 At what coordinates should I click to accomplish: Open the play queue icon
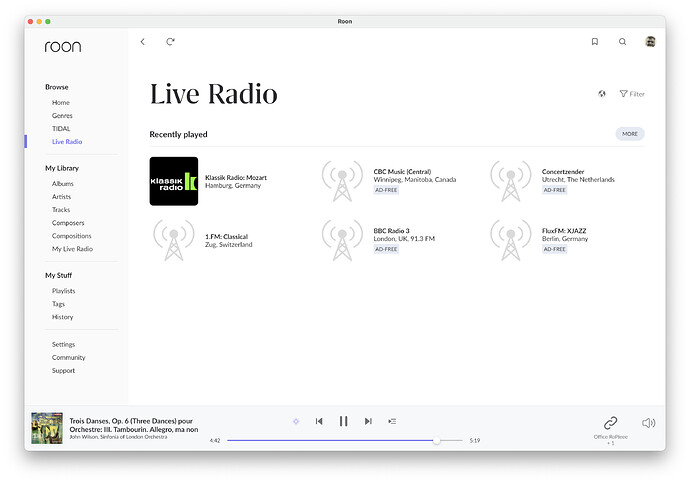392,421
